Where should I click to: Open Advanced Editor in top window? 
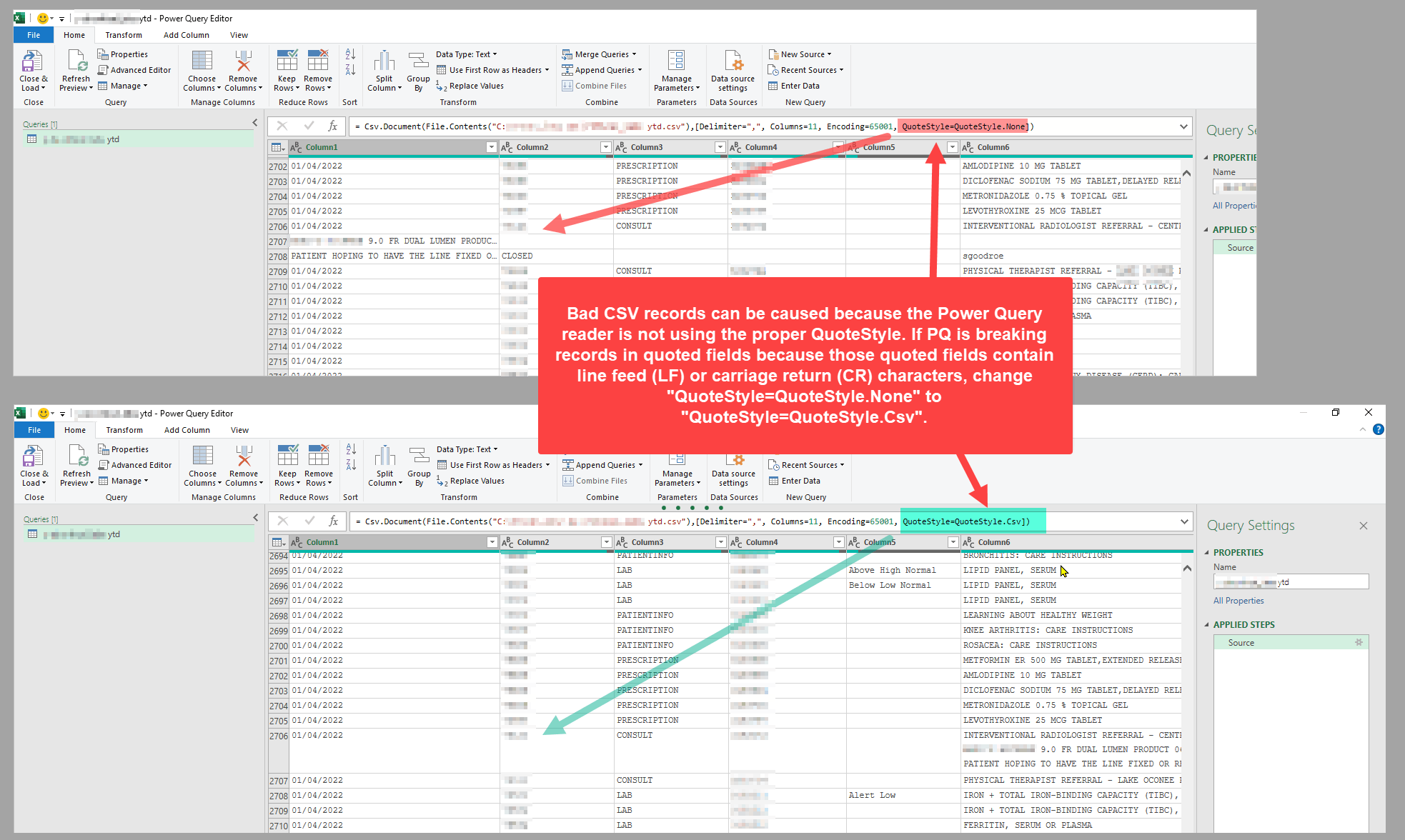(x=134, y=70)
